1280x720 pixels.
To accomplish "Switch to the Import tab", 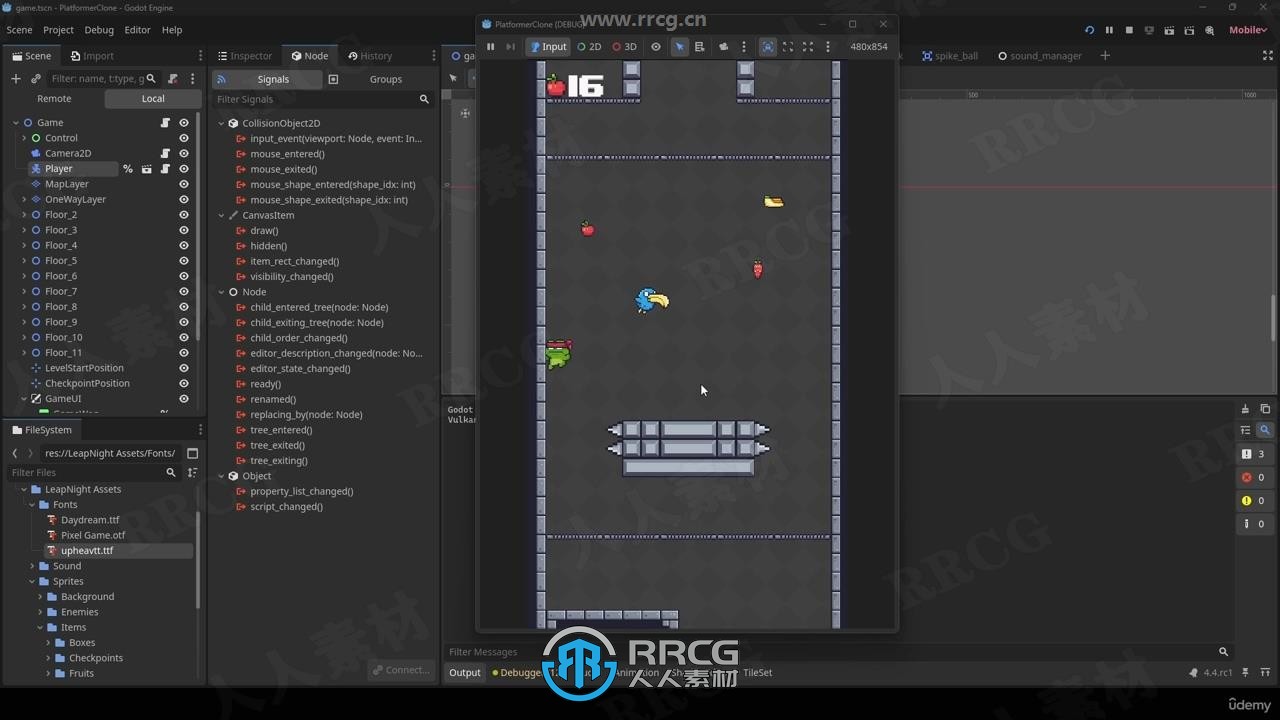I will coord(91,56).
